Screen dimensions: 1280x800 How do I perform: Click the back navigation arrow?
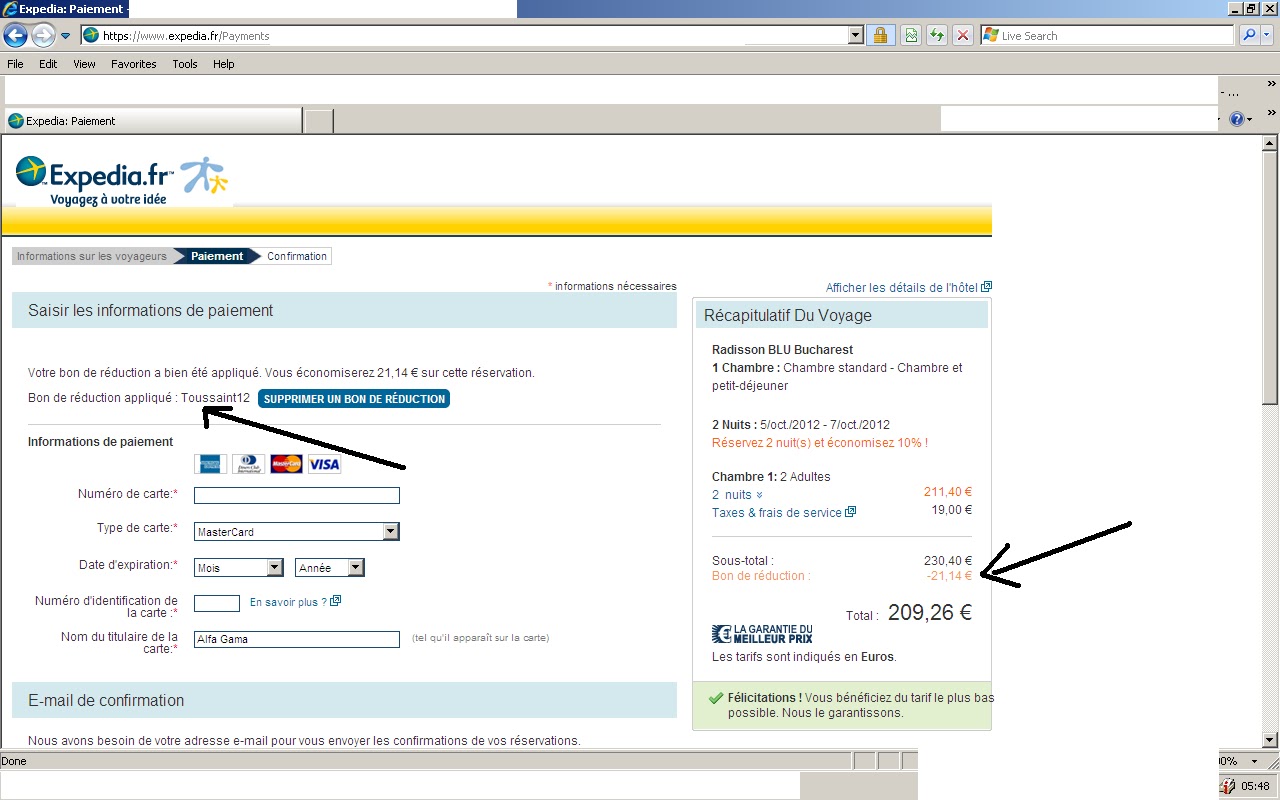[x=15, y=34]
